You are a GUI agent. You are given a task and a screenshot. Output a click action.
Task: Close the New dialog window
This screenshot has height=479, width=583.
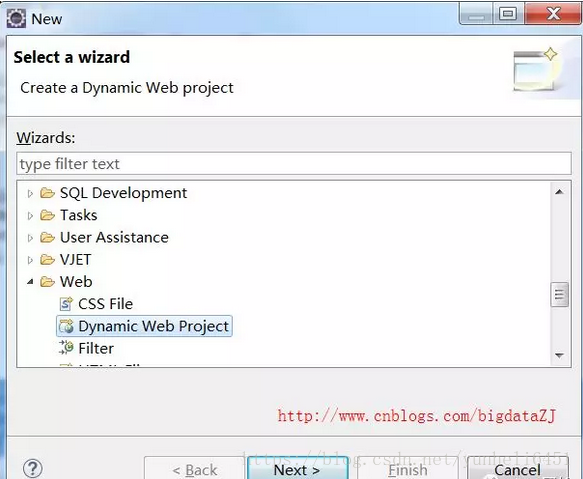coord(553,14)
